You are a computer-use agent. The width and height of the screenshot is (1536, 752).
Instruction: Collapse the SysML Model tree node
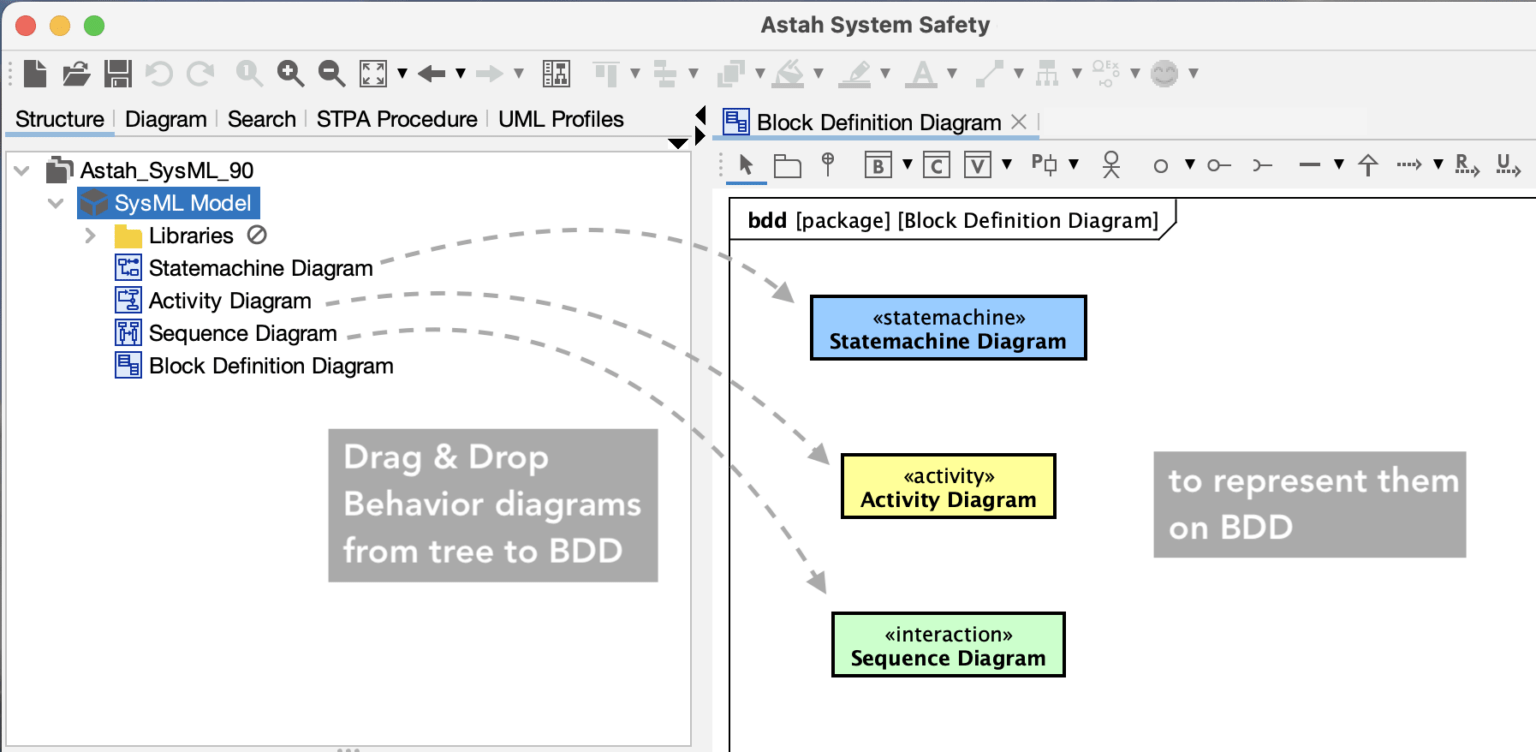[x=56, y=202]
